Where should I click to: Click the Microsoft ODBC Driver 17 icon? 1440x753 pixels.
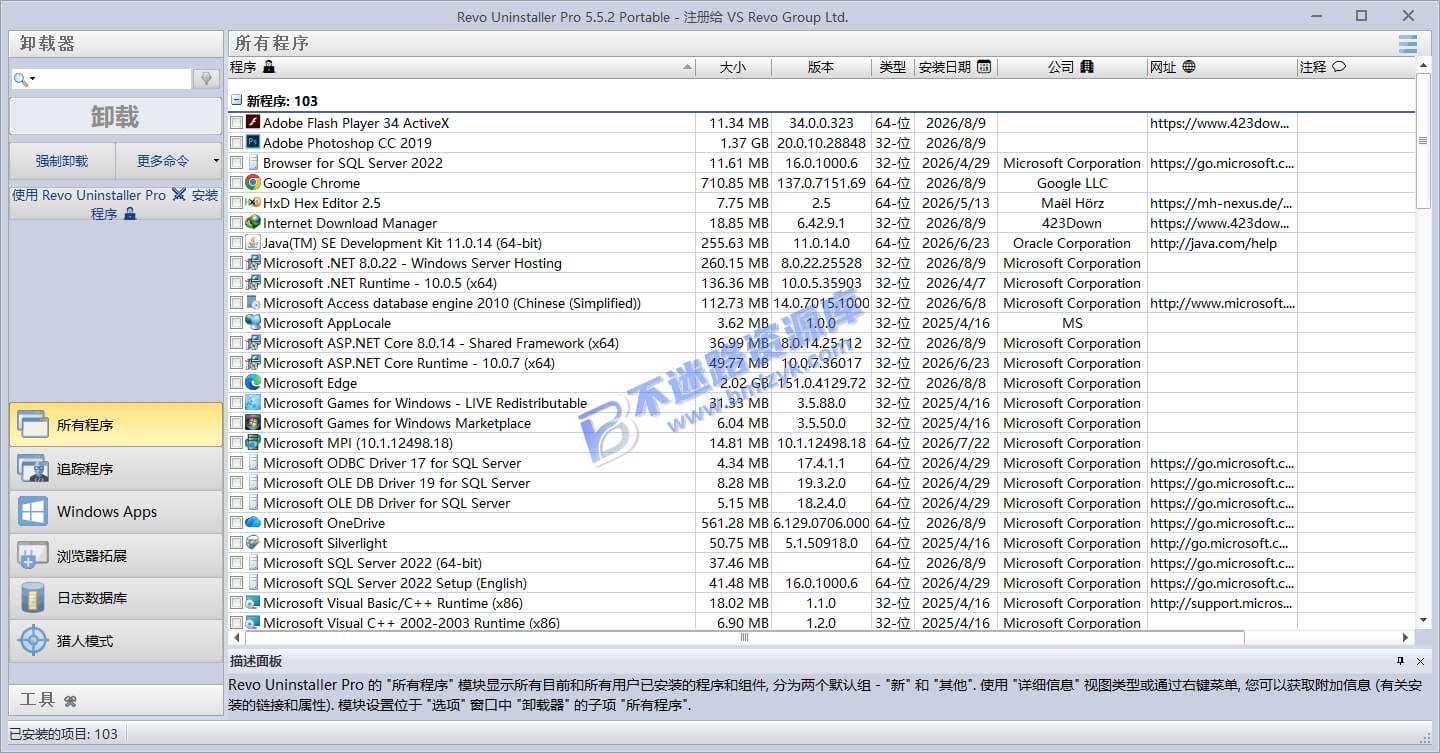coord(253,463)
